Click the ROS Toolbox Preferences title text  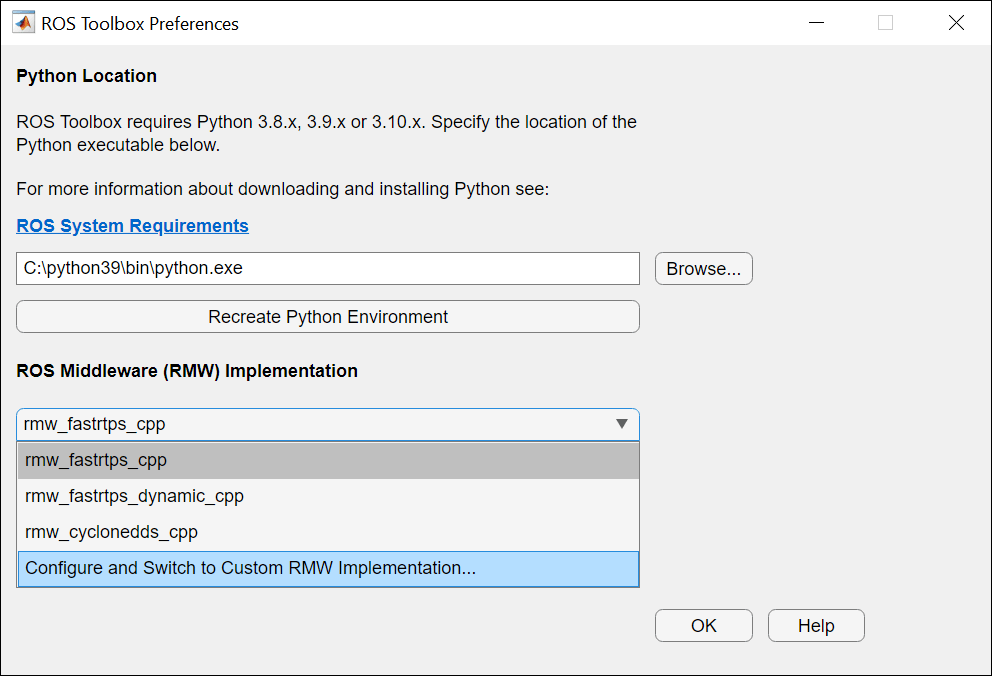(x=140, y=24)
